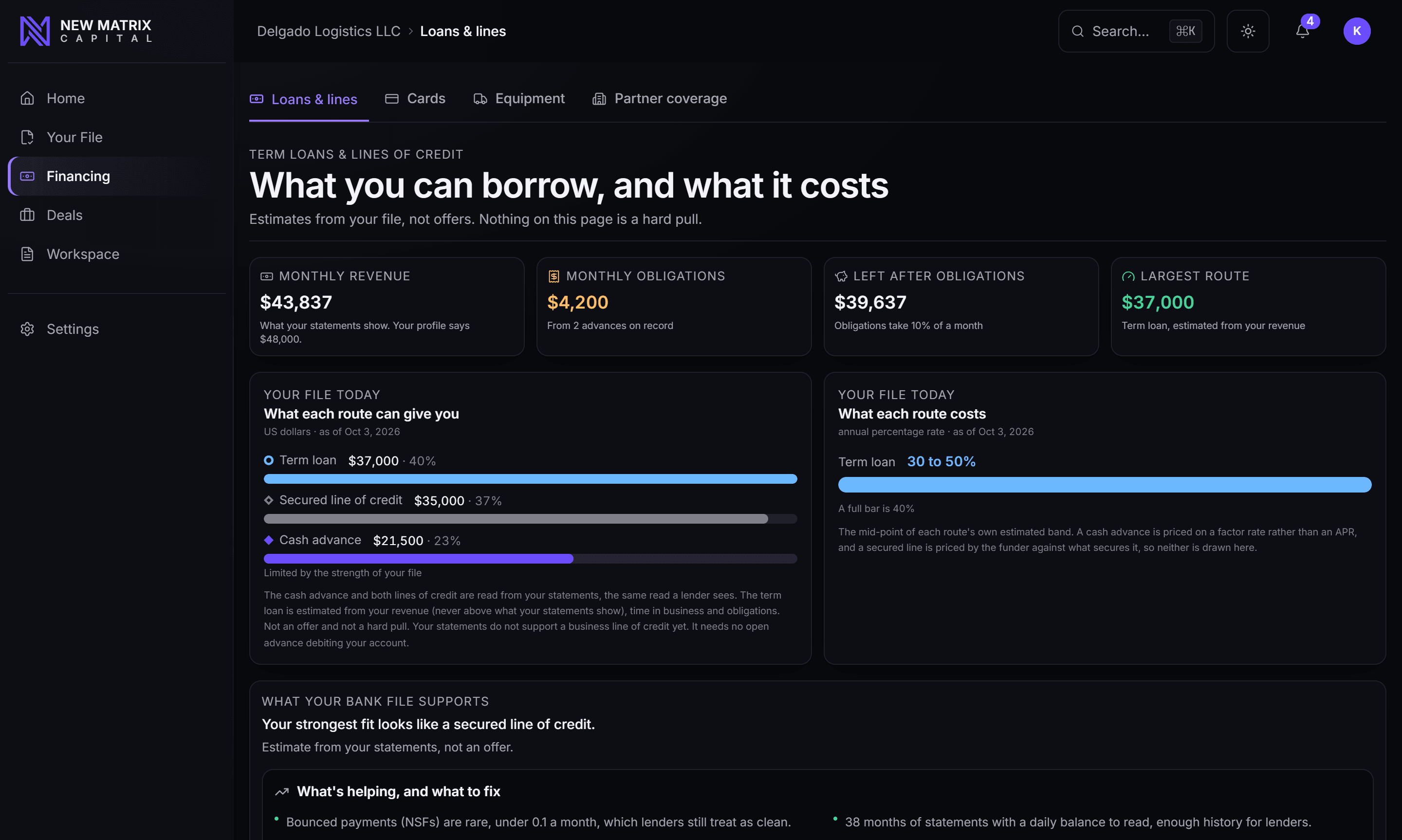The width and height of the screenshot is (1402, 840).
Task: Focus the Search field
Action: click(1136, 31)
